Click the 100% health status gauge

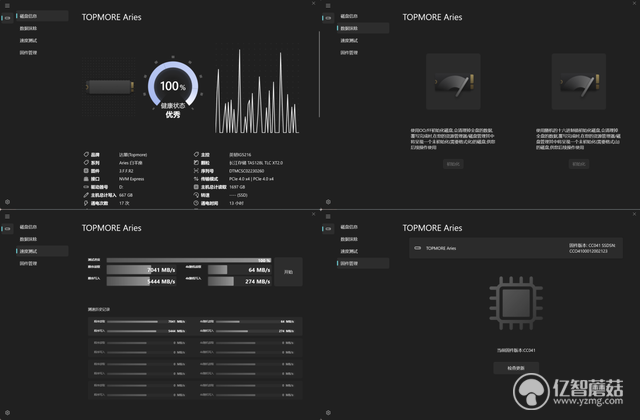173,87
